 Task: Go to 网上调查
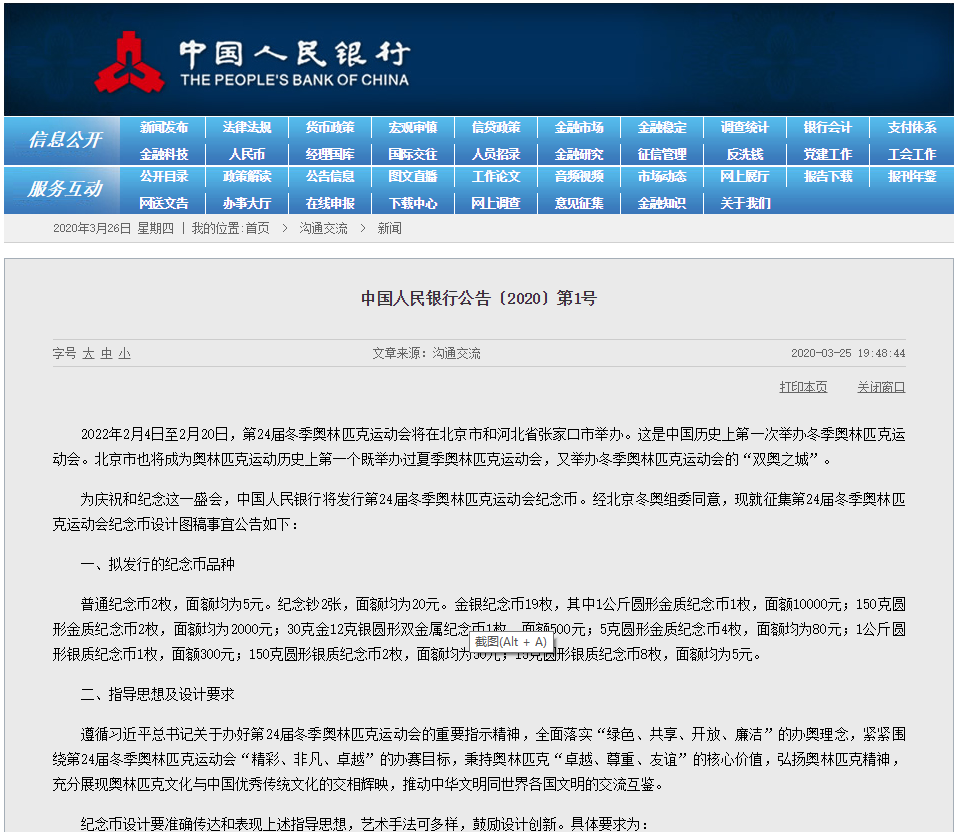pos(496,203)
